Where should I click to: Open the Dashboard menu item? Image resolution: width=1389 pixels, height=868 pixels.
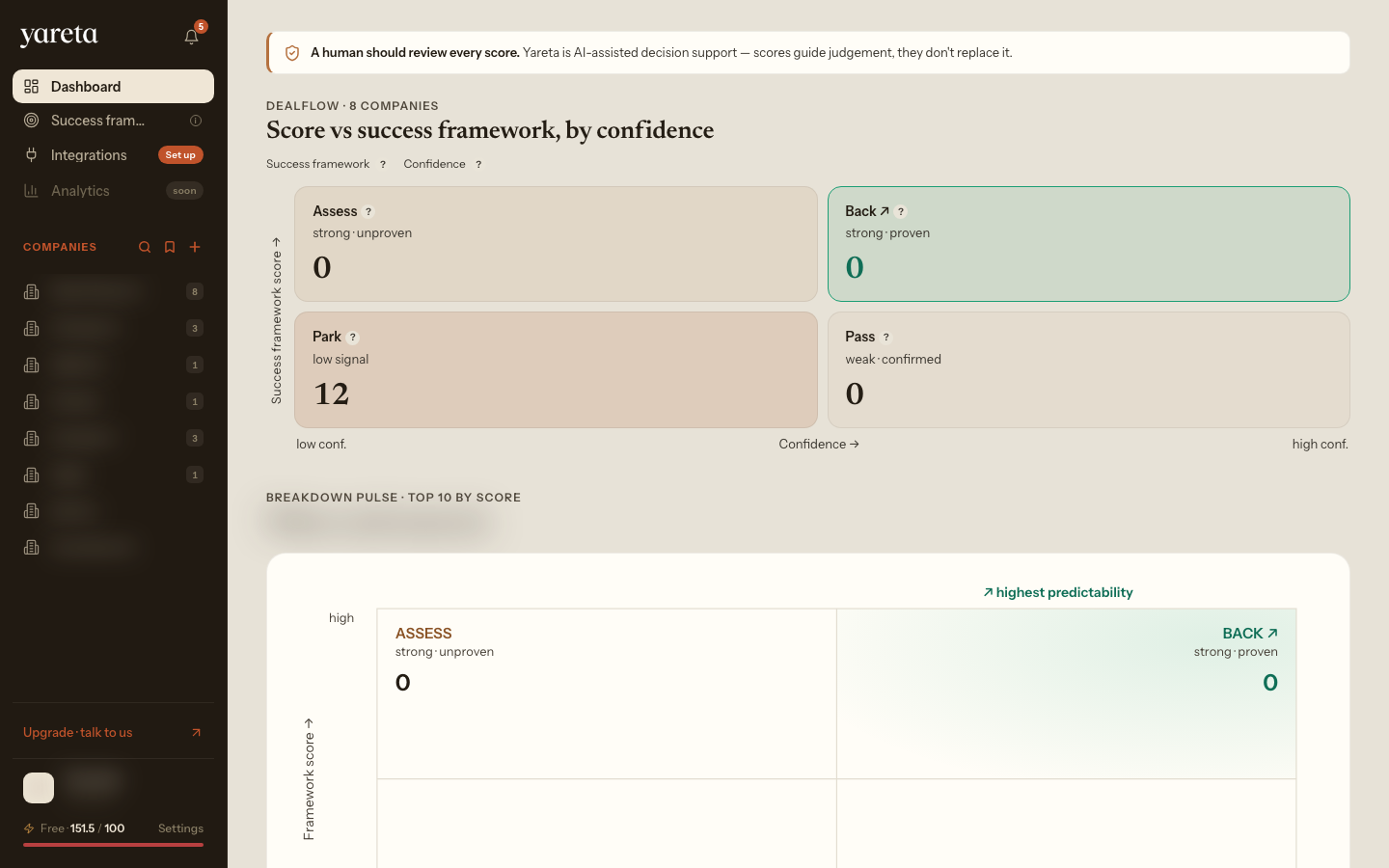click(113, 86)
